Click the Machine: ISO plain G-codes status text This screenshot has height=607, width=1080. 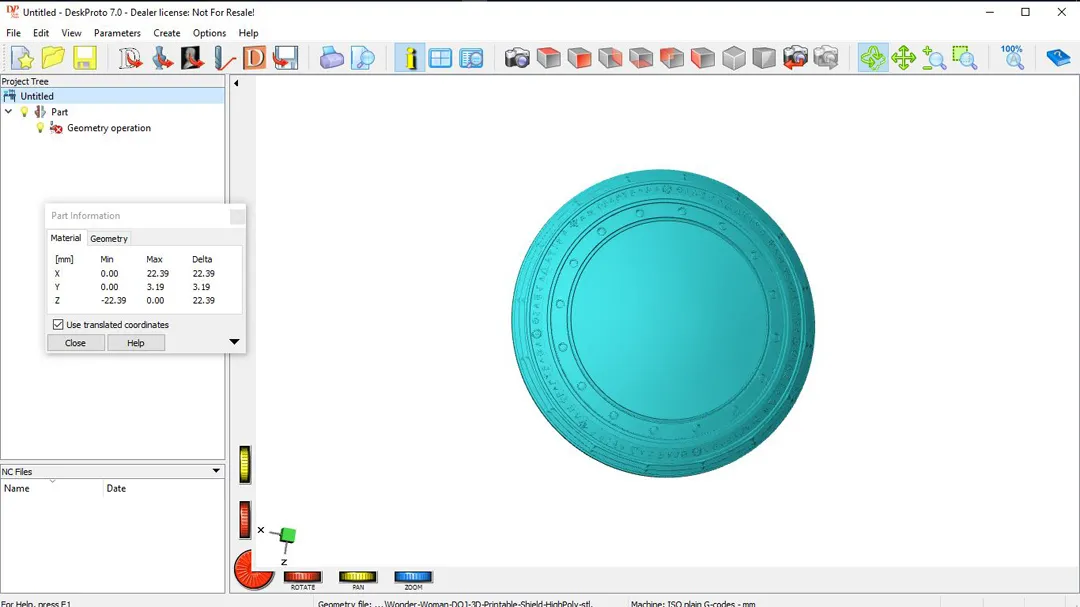(x=692, y=604)
